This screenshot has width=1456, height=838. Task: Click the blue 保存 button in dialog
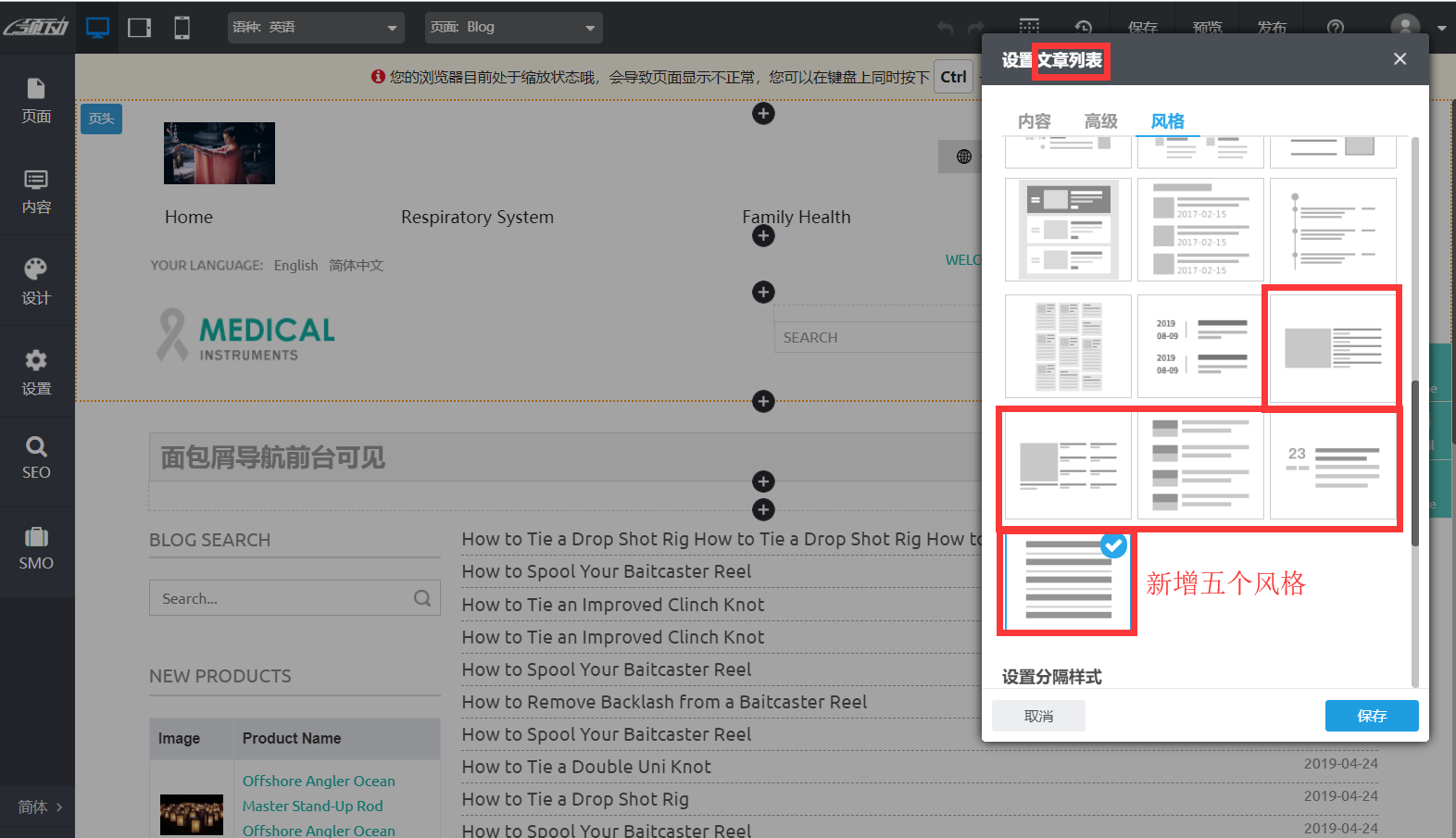pos(1371,716)
